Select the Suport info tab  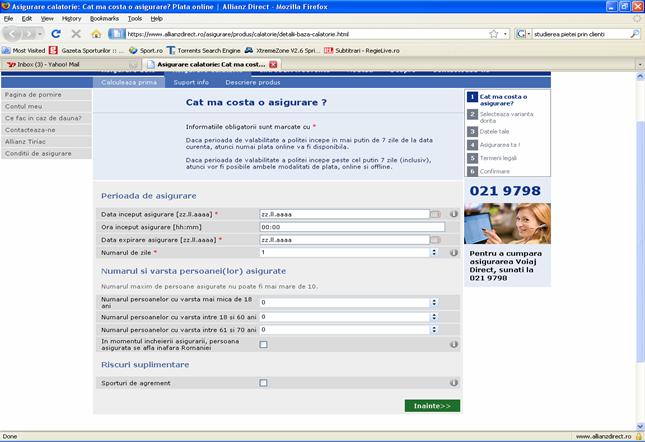pyautogui.click(x=191, y=82)
